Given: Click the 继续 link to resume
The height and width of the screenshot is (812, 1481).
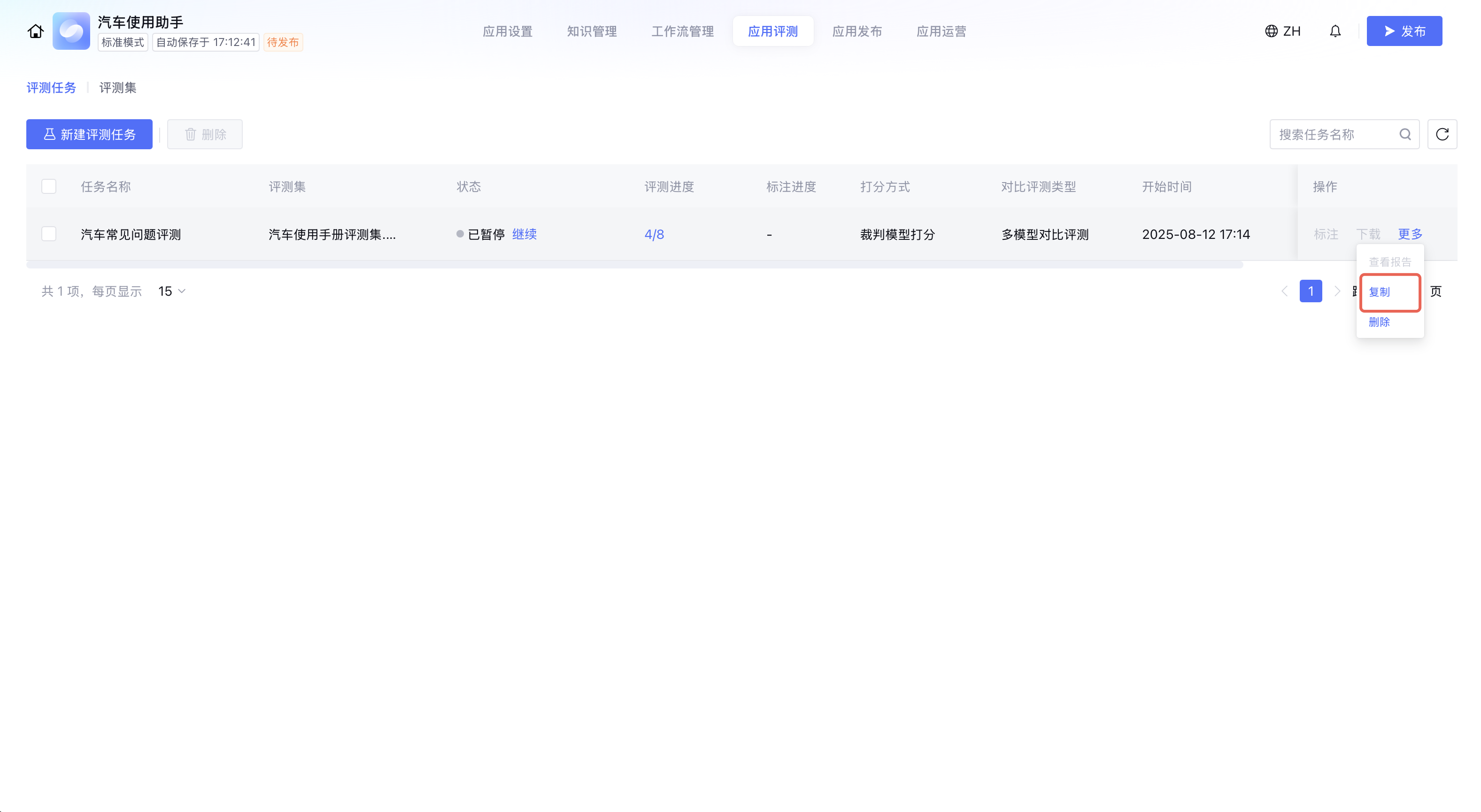Looking at the screenshot, I should (525, 234).
